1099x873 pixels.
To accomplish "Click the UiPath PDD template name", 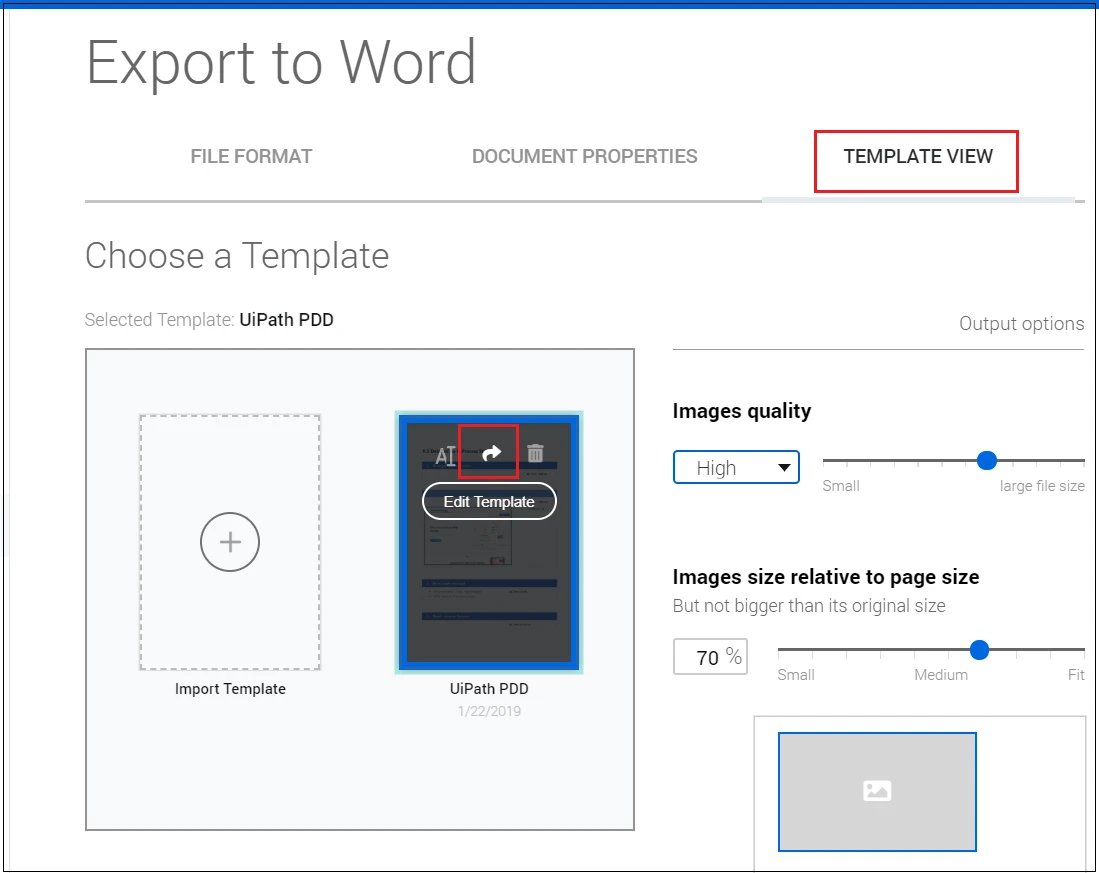I will (x=489, y=689).
